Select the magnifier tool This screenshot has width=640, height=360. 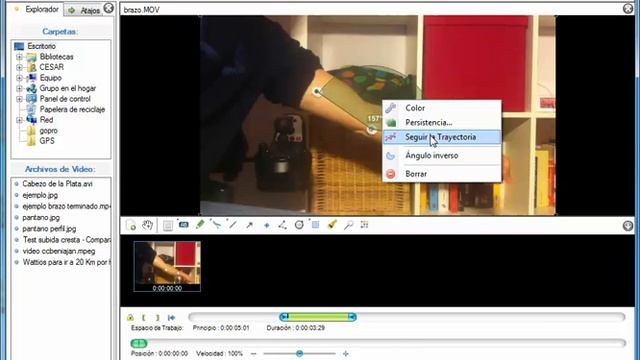[x=349, y=225]
